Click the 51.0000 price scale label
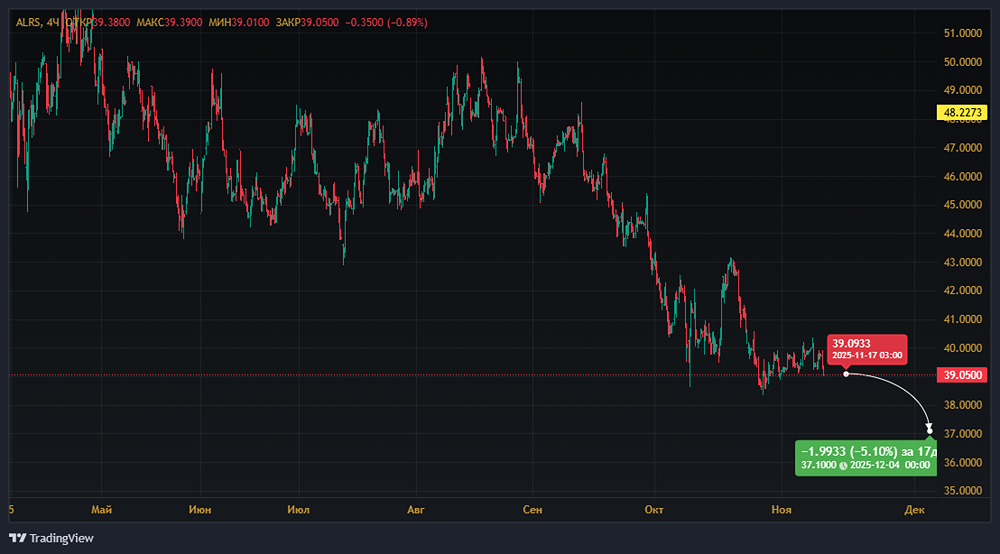 tap(962, 33)
